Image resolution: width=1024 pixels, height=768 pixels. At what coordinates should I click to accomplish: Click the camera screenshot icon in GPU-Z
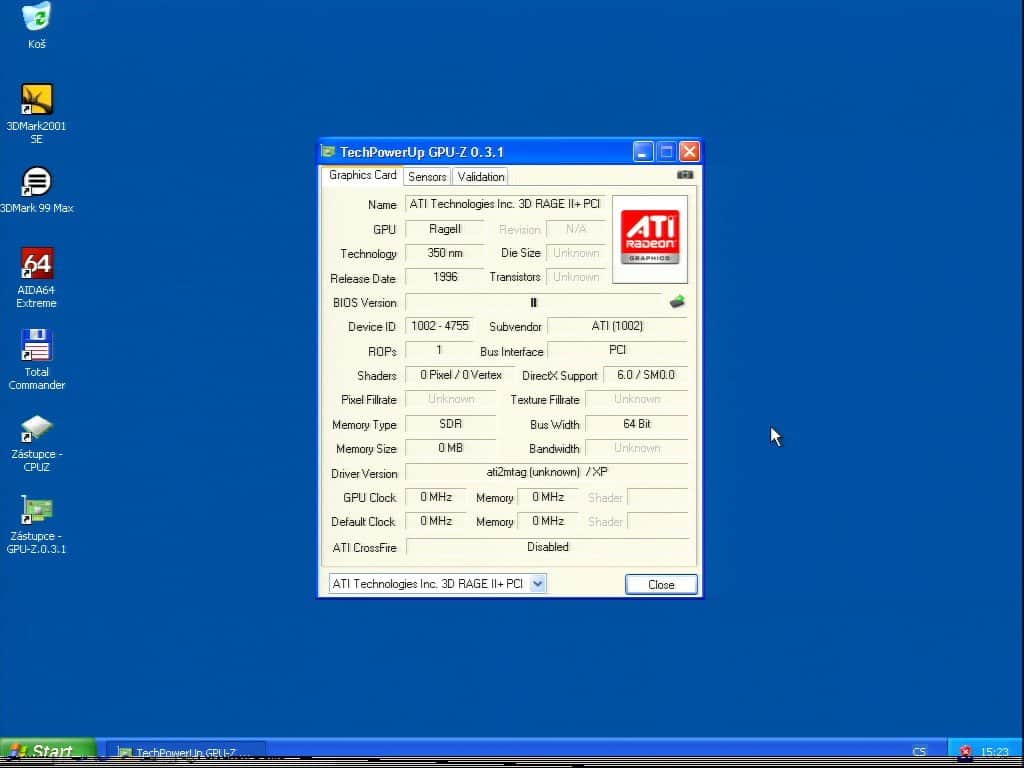click(x=685, y=175)
